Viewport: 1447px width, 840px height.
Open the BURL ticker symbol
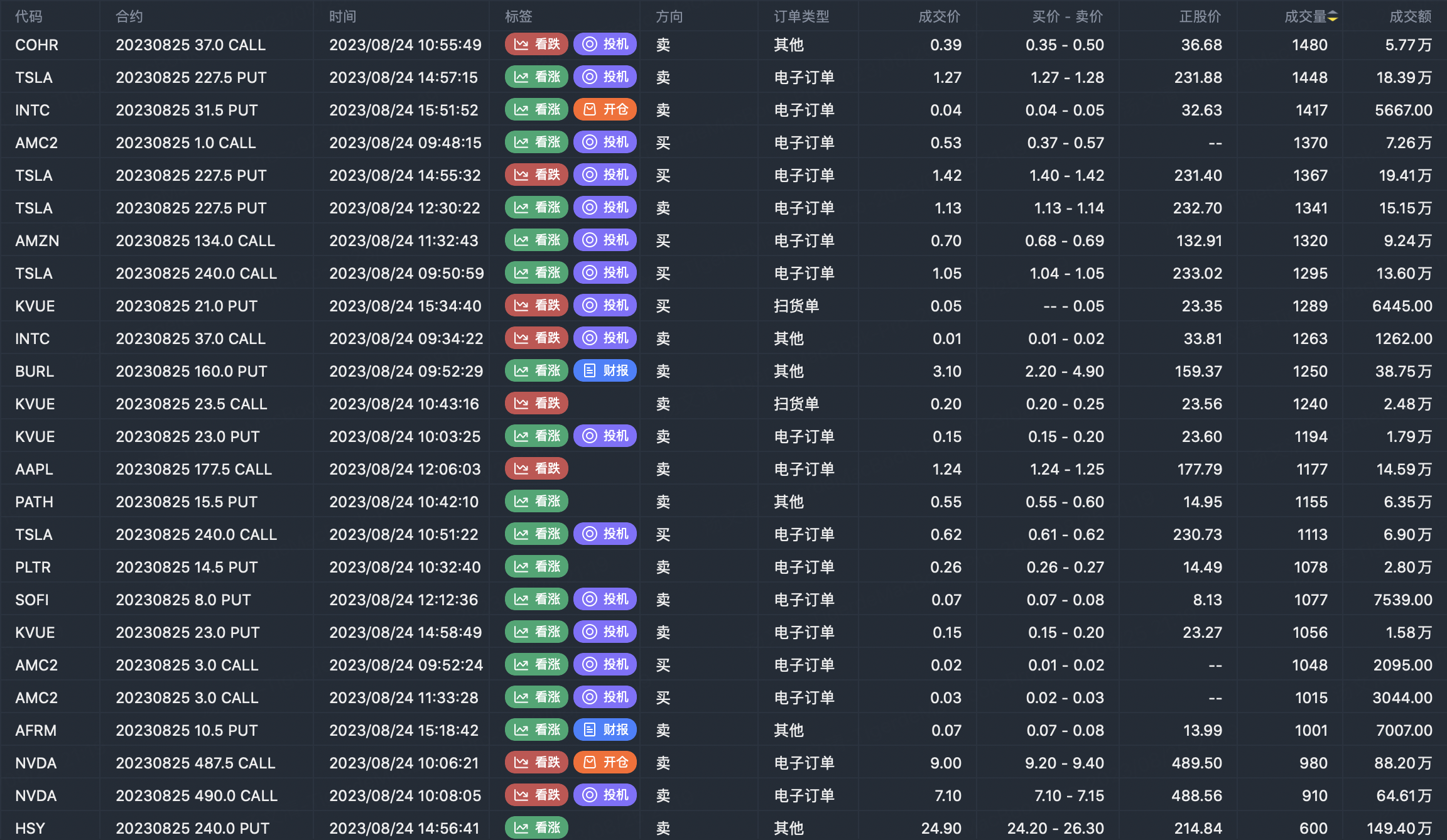pos(35,371)
